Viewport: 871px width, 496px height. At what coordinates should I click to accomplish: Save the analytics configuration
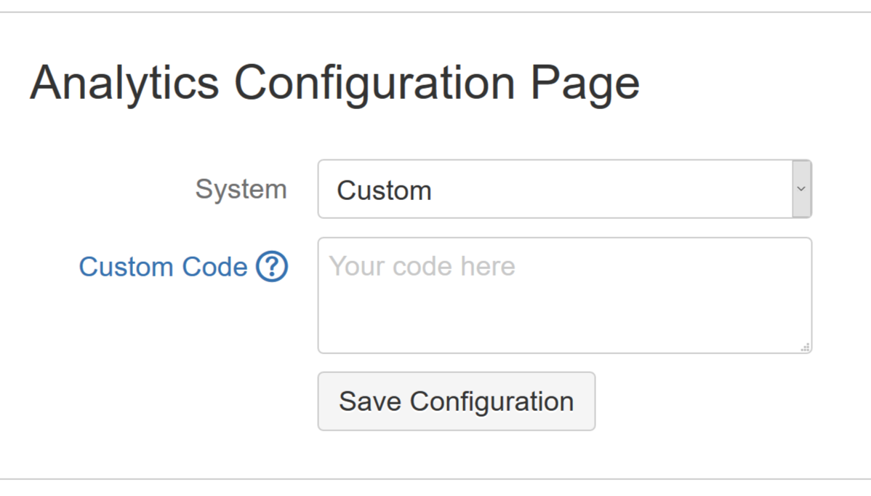456,401
